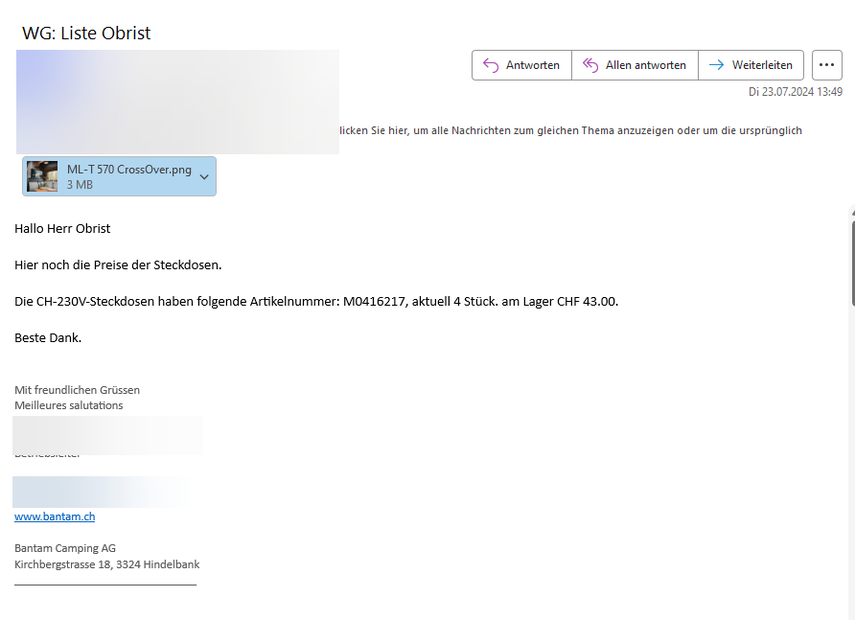855x620 pixels.
Task: Open the ML-T 570 CrossOver.png attachment name
Action: coord(128,169)
